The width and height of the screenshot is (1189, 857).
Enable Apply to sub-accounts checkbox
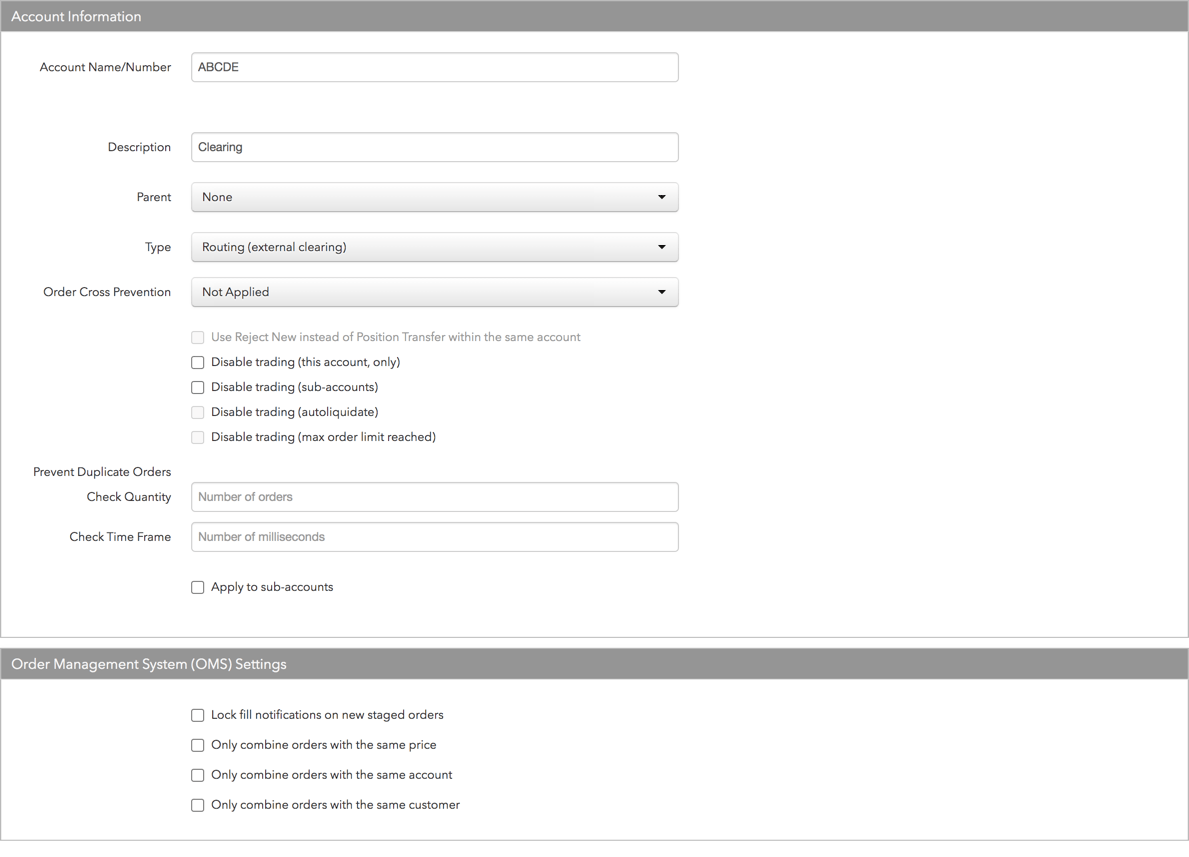(198, 588)
